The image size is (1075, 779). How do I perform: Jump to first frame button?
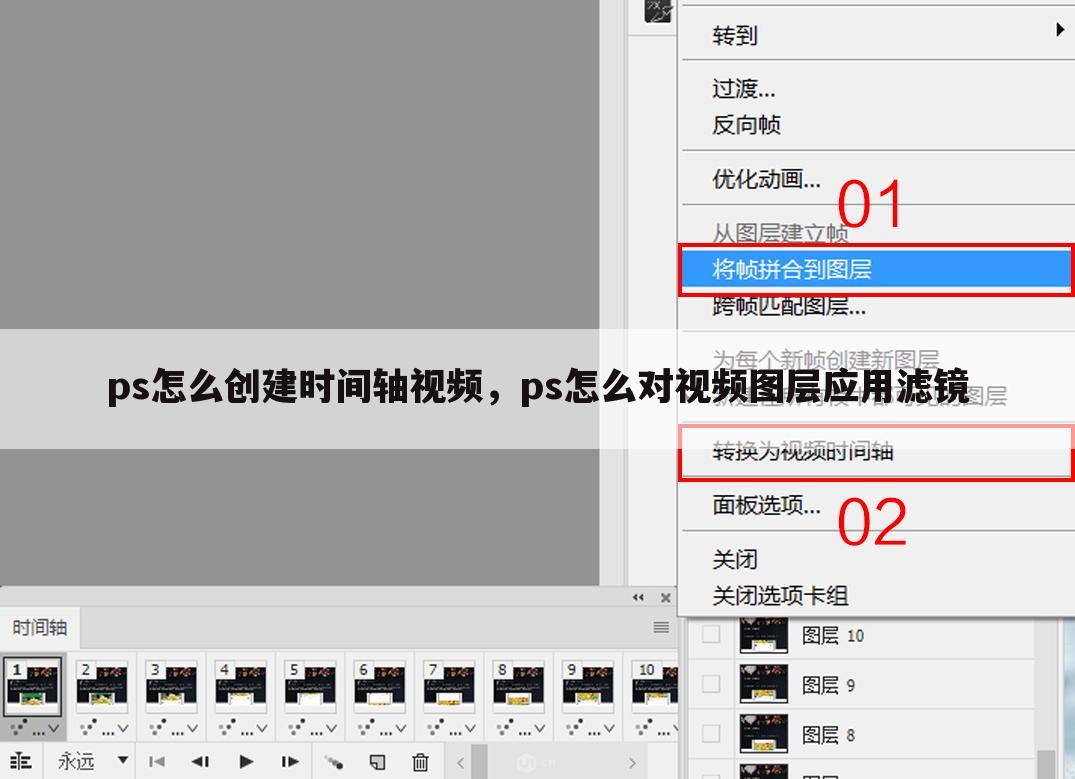point(157,761)
